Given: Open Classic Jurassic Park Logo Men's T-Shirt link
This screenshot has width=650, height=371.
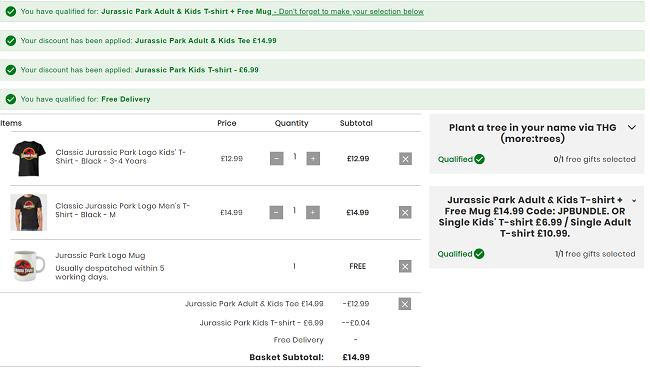Looking at the screenshot, I should click(123, 210).
